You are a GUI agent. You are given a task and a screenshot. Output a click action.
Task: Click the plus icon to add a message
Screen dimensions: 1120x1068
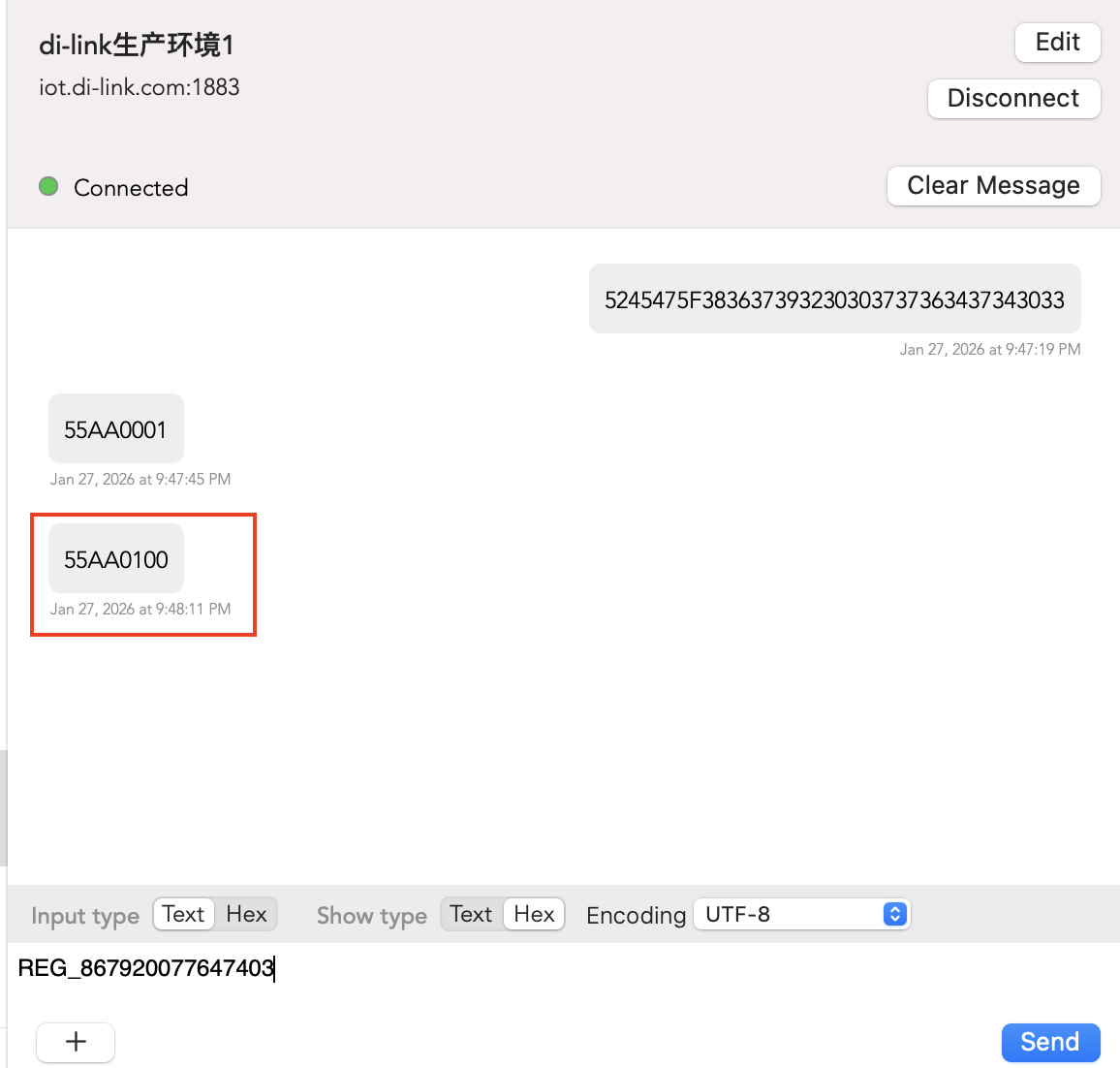click(76, 1042)
